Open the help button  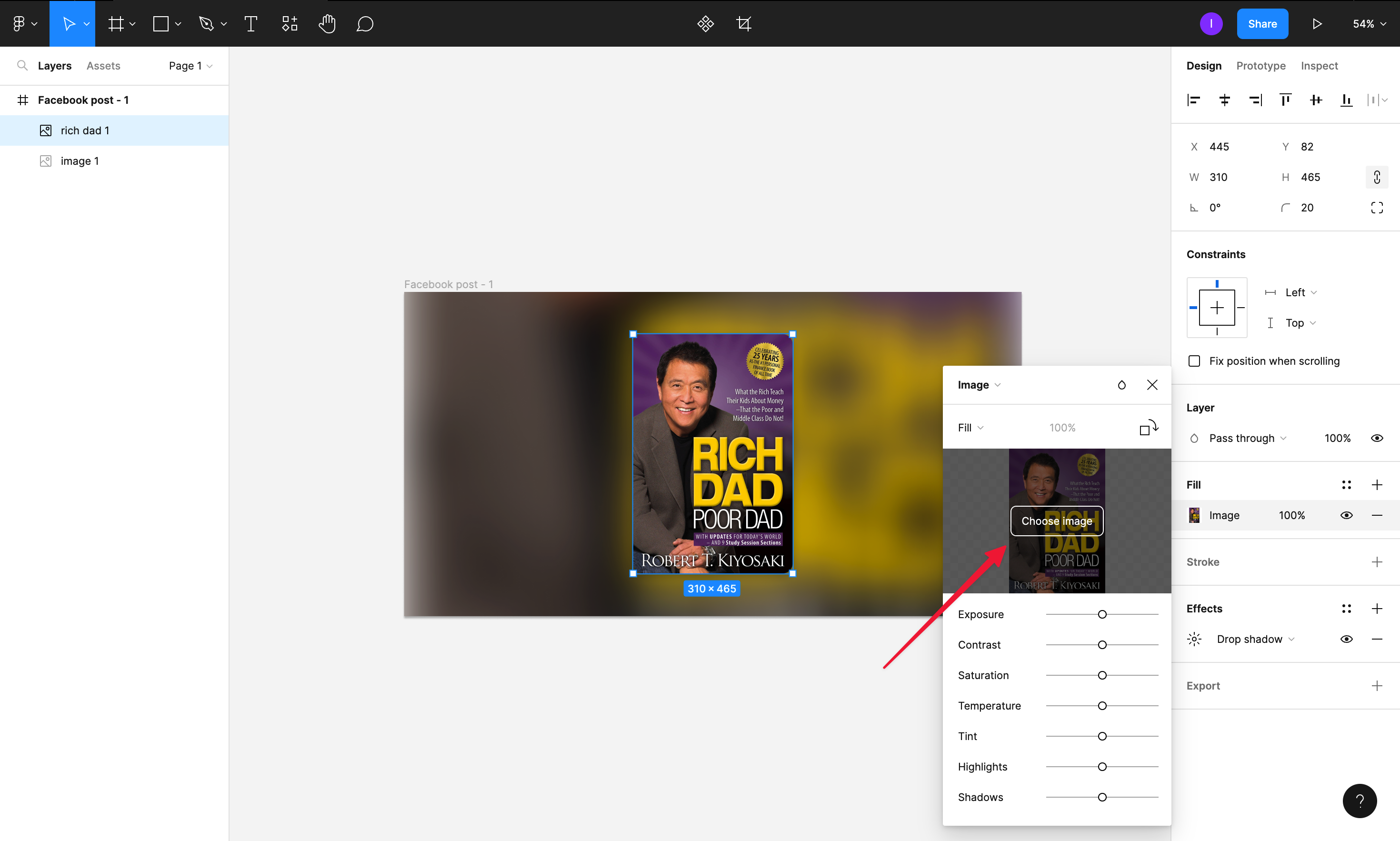1359,801
